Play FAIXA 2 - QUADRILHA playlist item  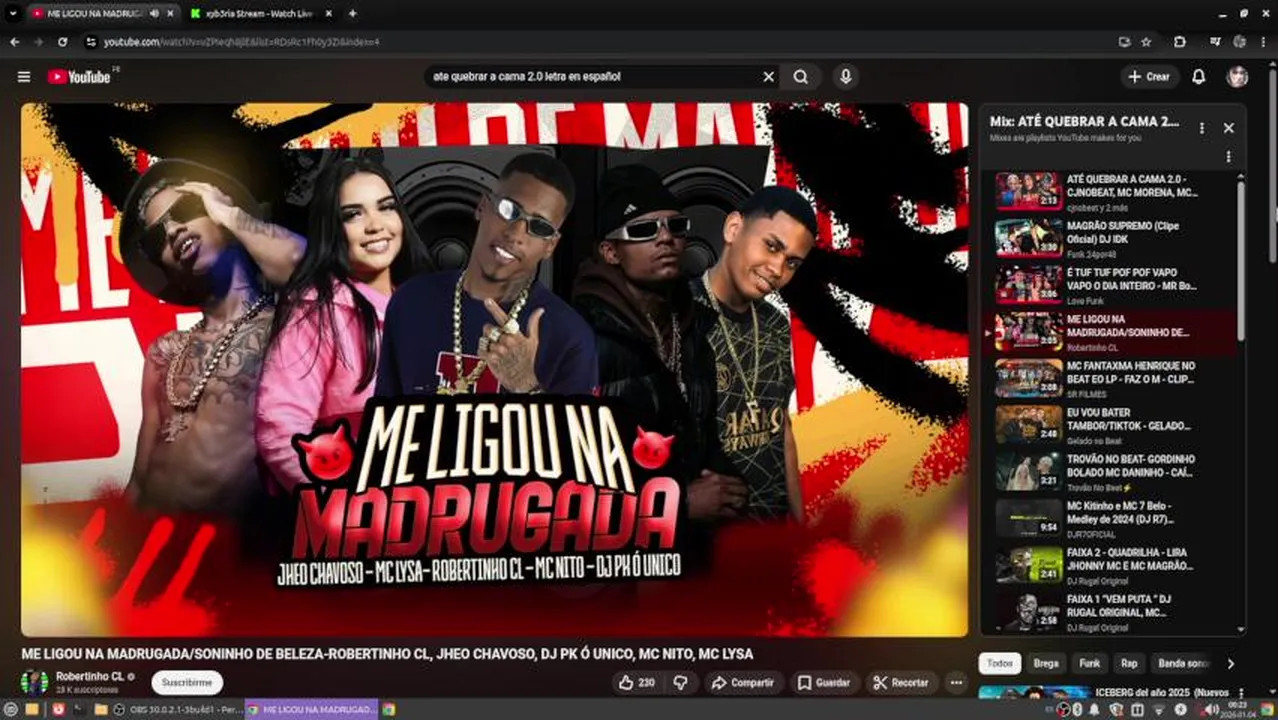point(1112,564)
